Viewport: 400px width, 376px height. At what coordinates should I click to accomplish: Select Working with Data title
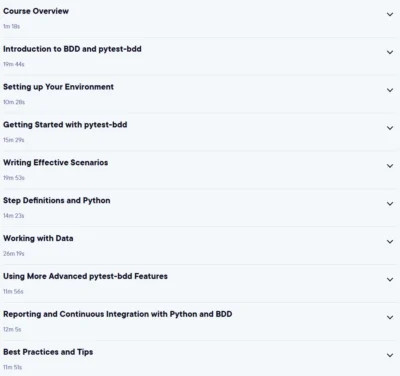(x=38, y=238)
